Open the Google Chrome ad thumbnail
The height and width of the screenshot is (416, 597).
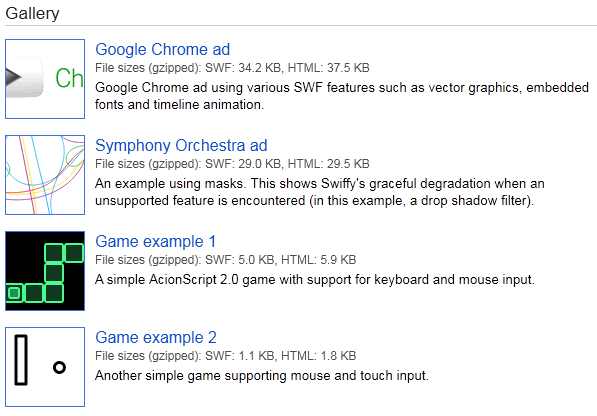click(x=45, y=79)
